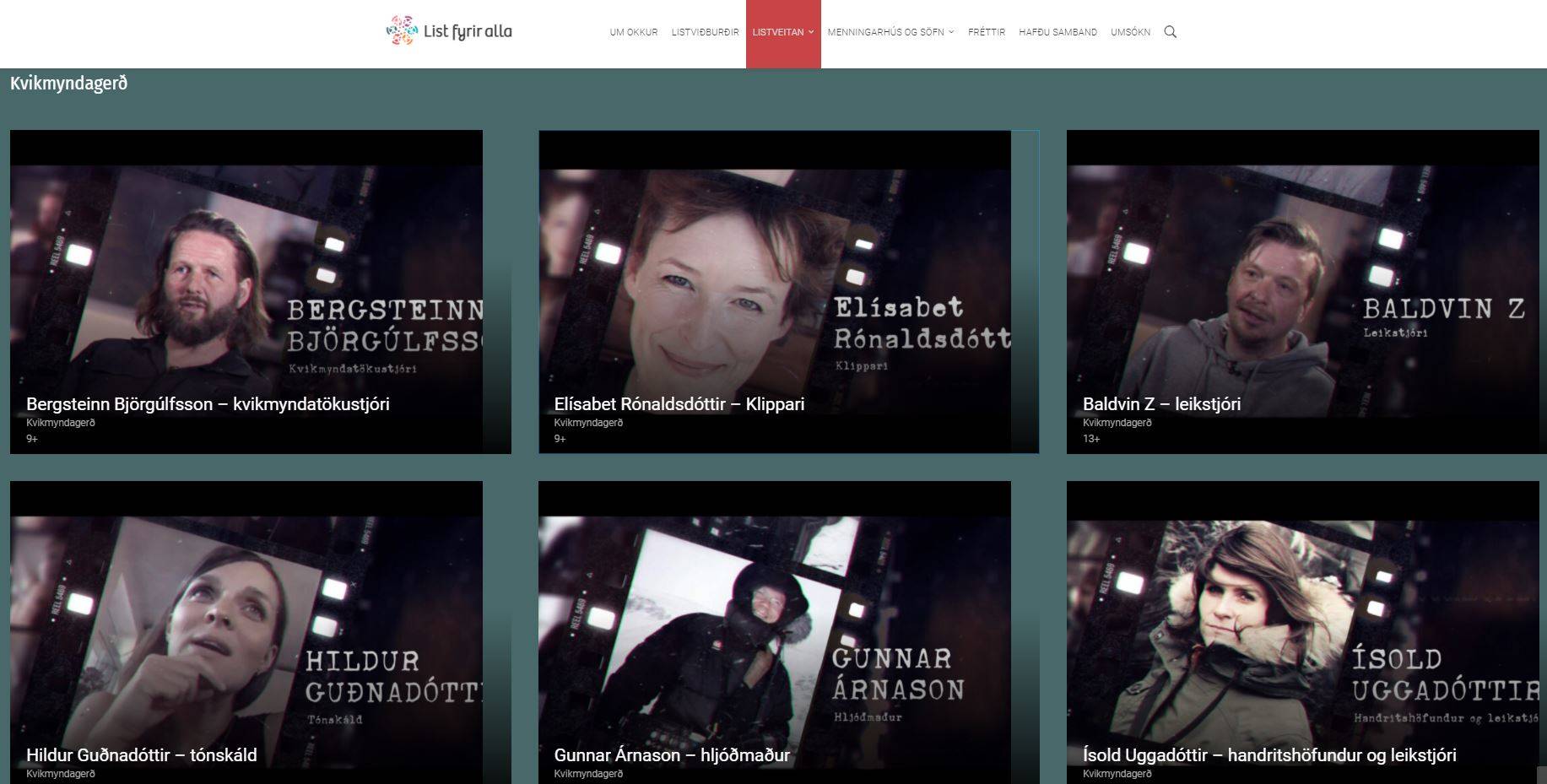Click the Kvikmyndagerð section heading

coord(69,84)
